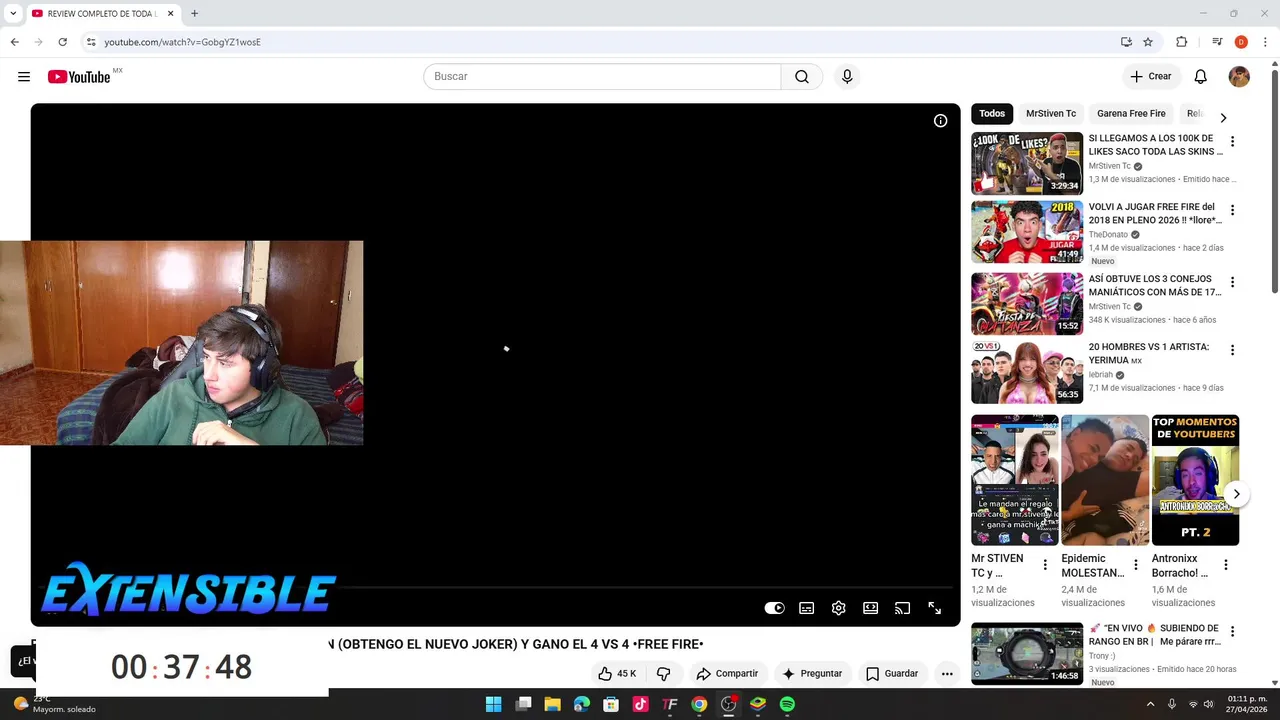The height and width of the screenshot is (720, 1280).
Task: Open the YouTube account avatar menu
Action: click(1239, 77)
